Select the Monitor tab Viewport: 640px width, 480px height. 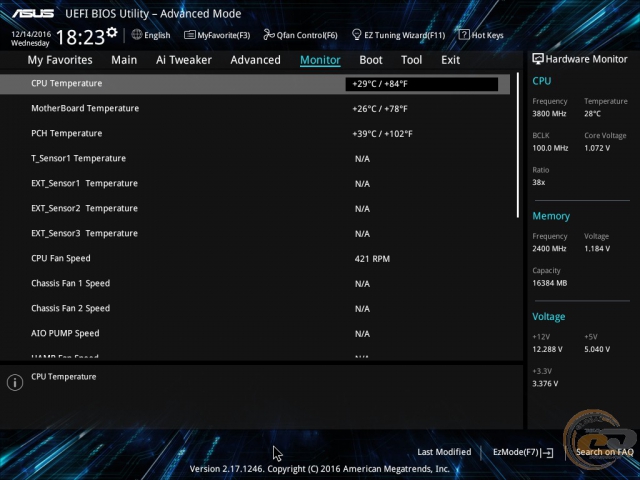point(320,60)
